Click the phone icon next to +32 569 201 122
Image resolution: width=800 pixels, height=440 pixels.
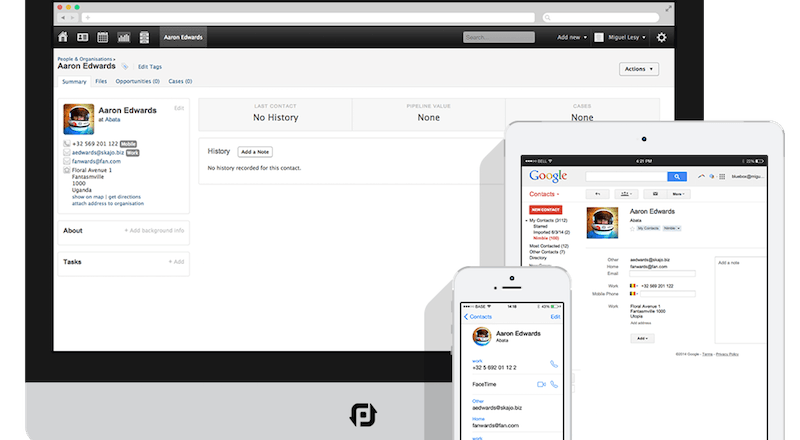[66, 143]
